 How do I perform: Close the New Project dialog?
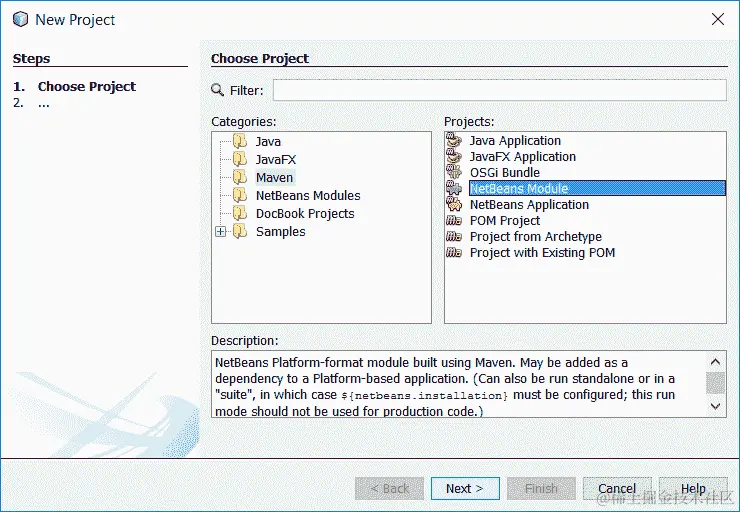(718, 19)
